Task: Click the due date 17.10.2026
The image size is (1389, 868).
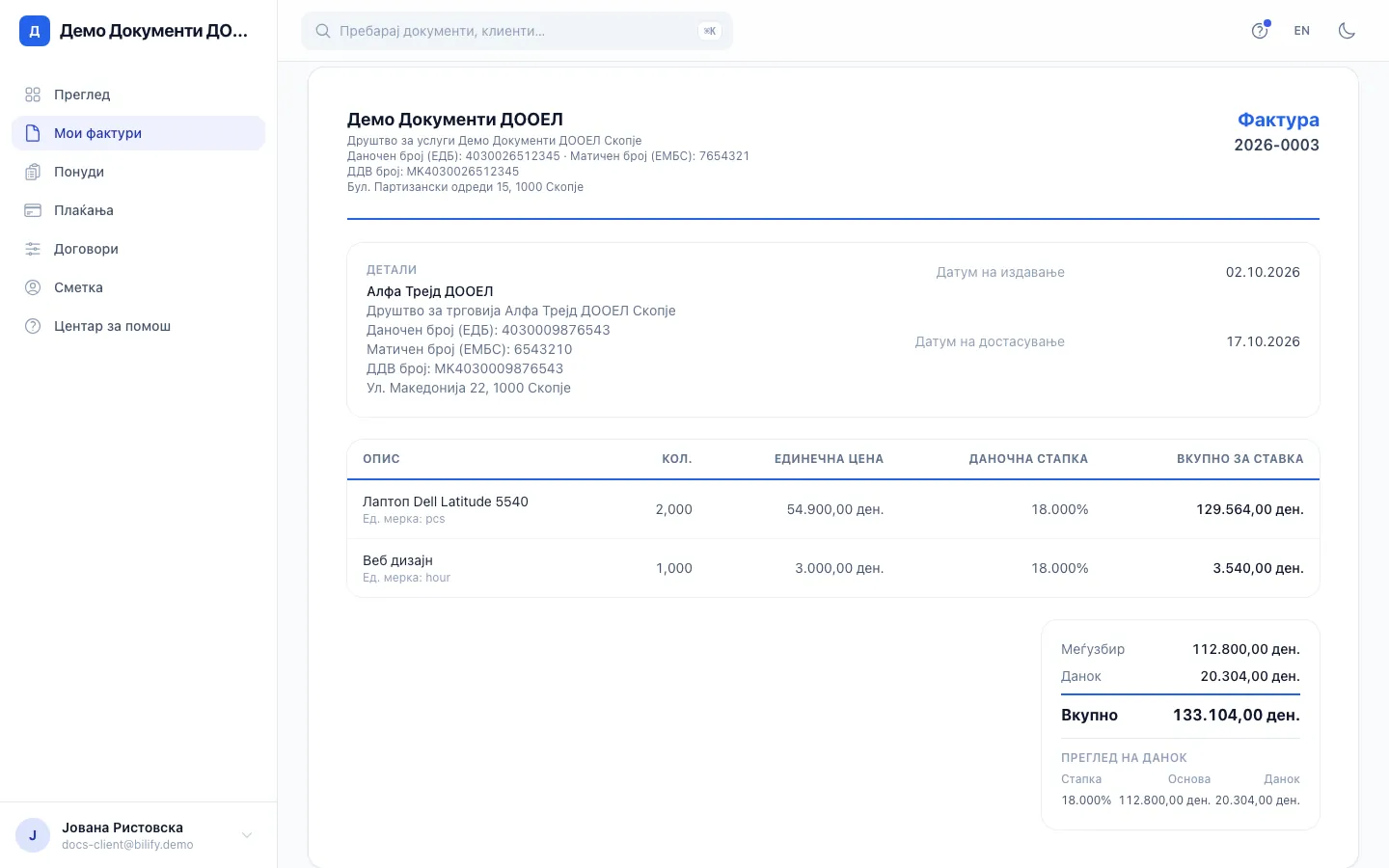Action: coord(1263,341)
